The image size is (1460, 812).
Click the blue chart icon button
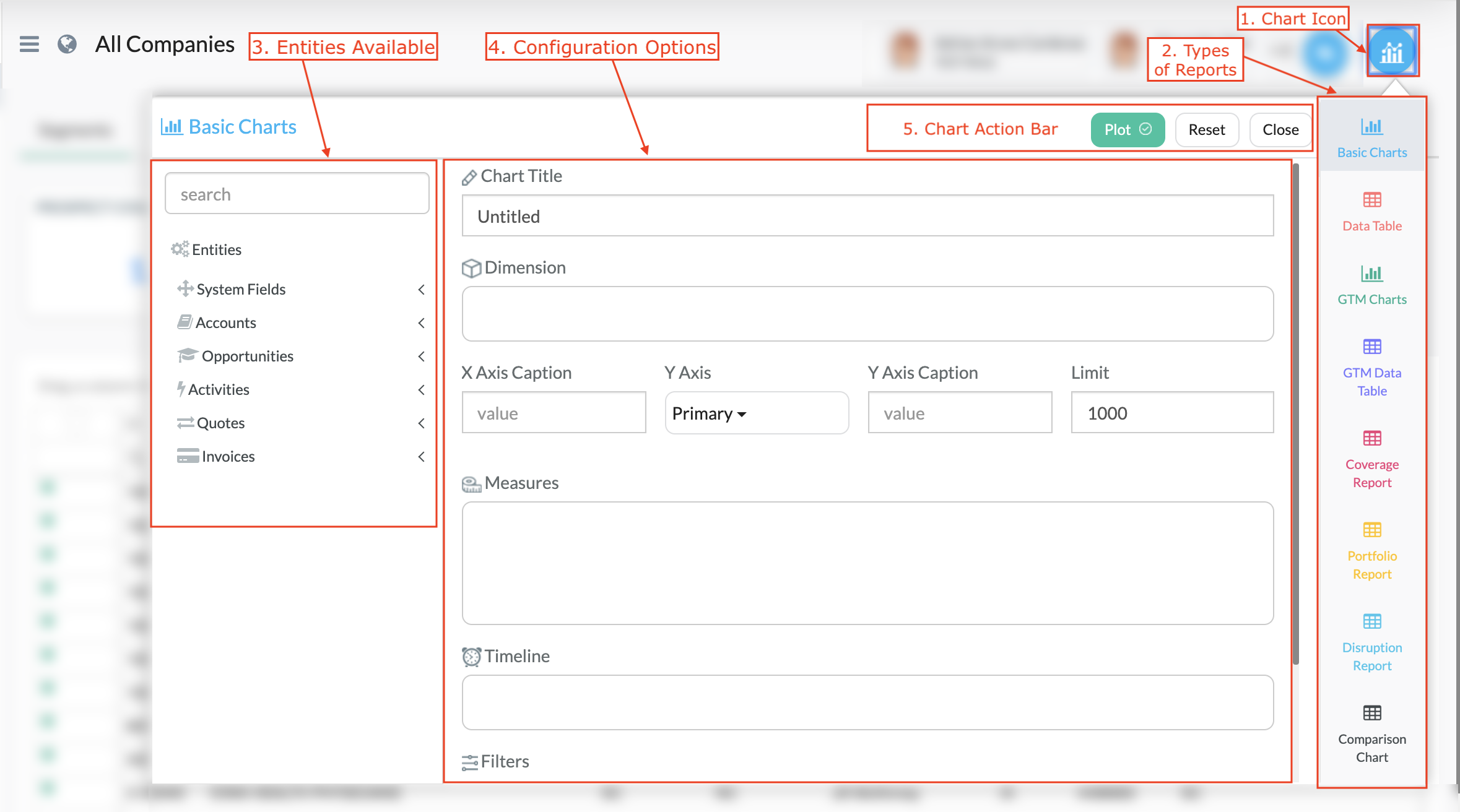click(x=1392, y=51)
